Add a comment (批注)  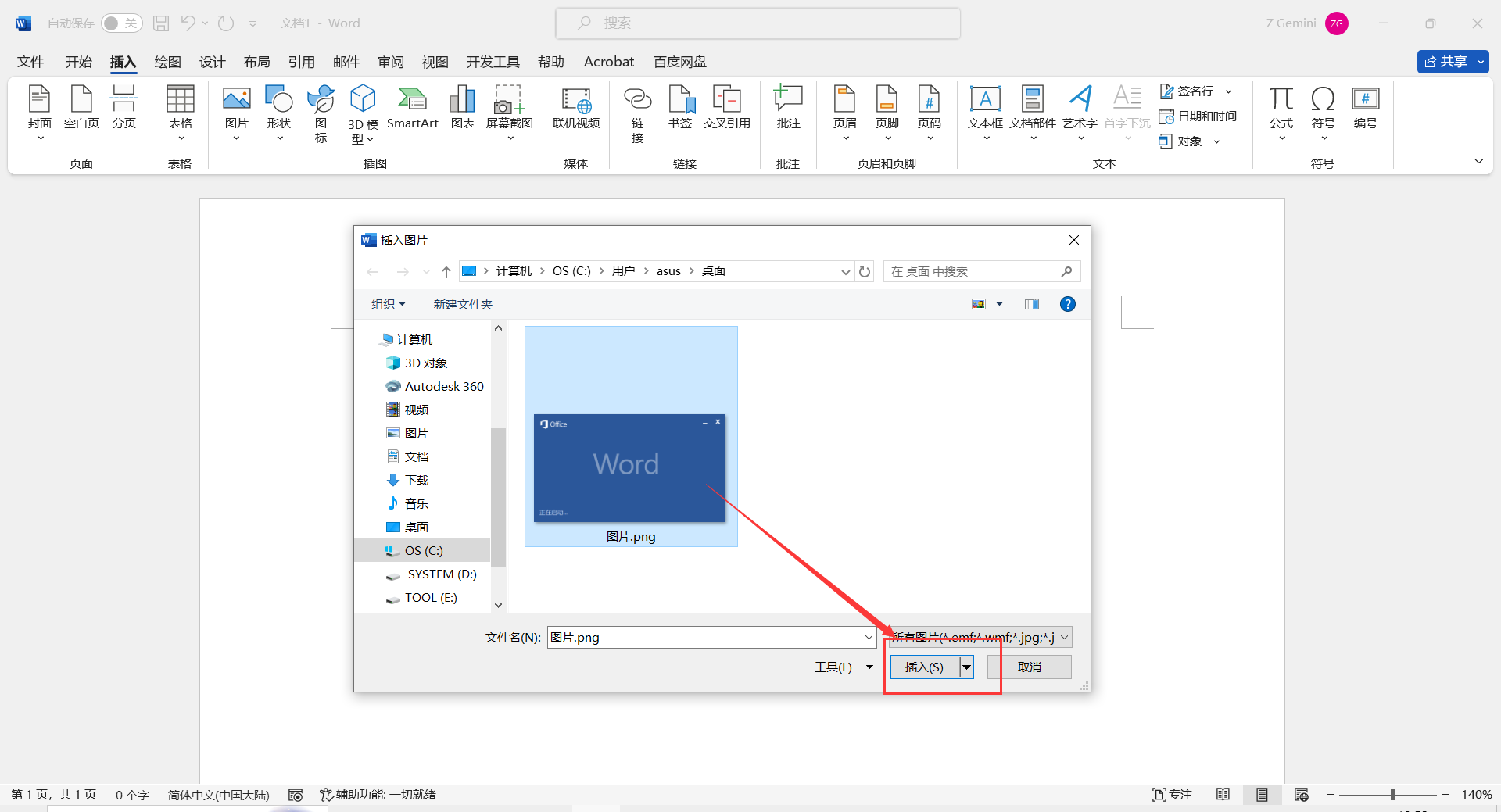(x=788, y=107)
